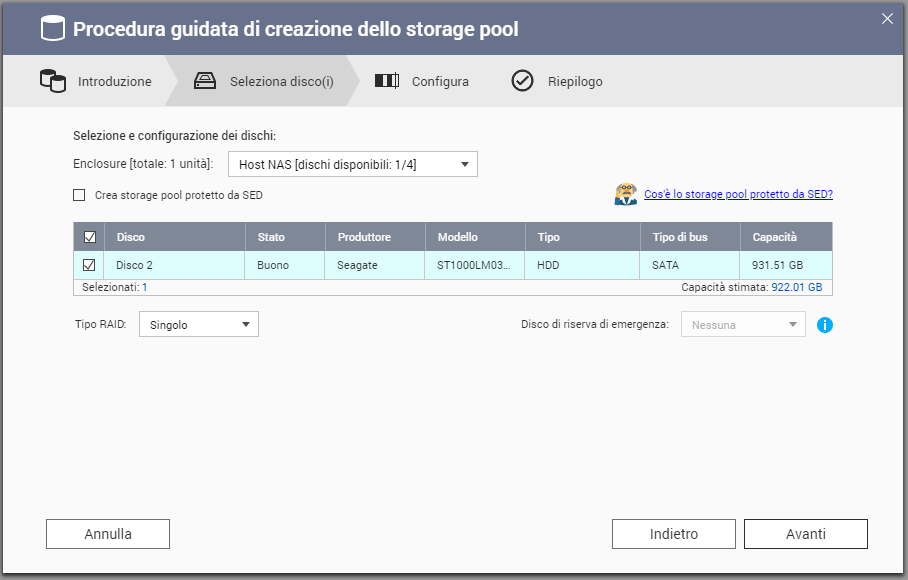Viewport: 908px width, 580px height.
Task: Click the professor help icon beside SED link
Action: coord(626,195)
